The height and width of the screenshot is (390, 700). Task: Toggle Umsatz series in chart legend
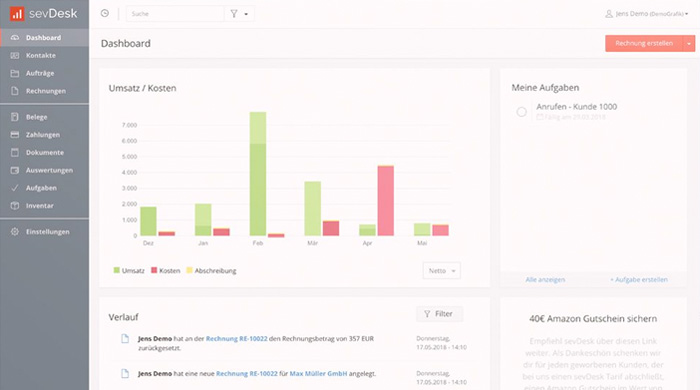129,270
